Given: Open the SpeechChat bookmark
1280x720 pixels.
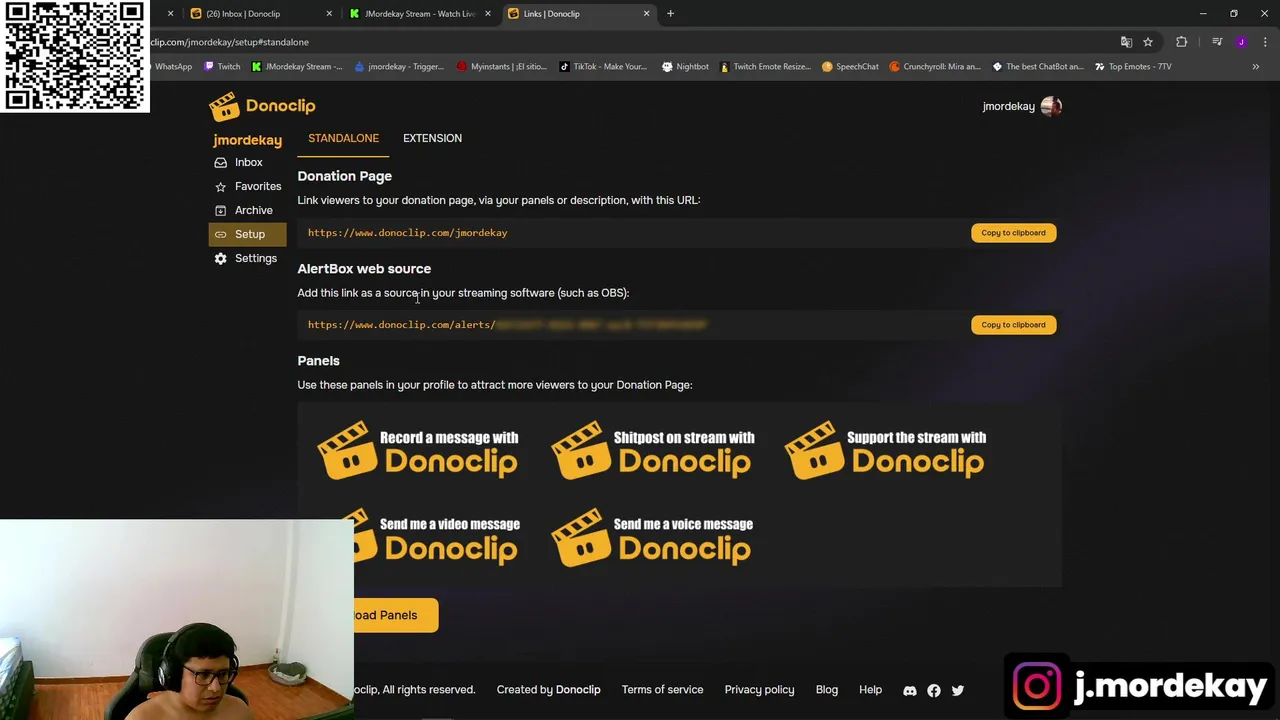Looking at the screenshot, I should pos(850,67).
